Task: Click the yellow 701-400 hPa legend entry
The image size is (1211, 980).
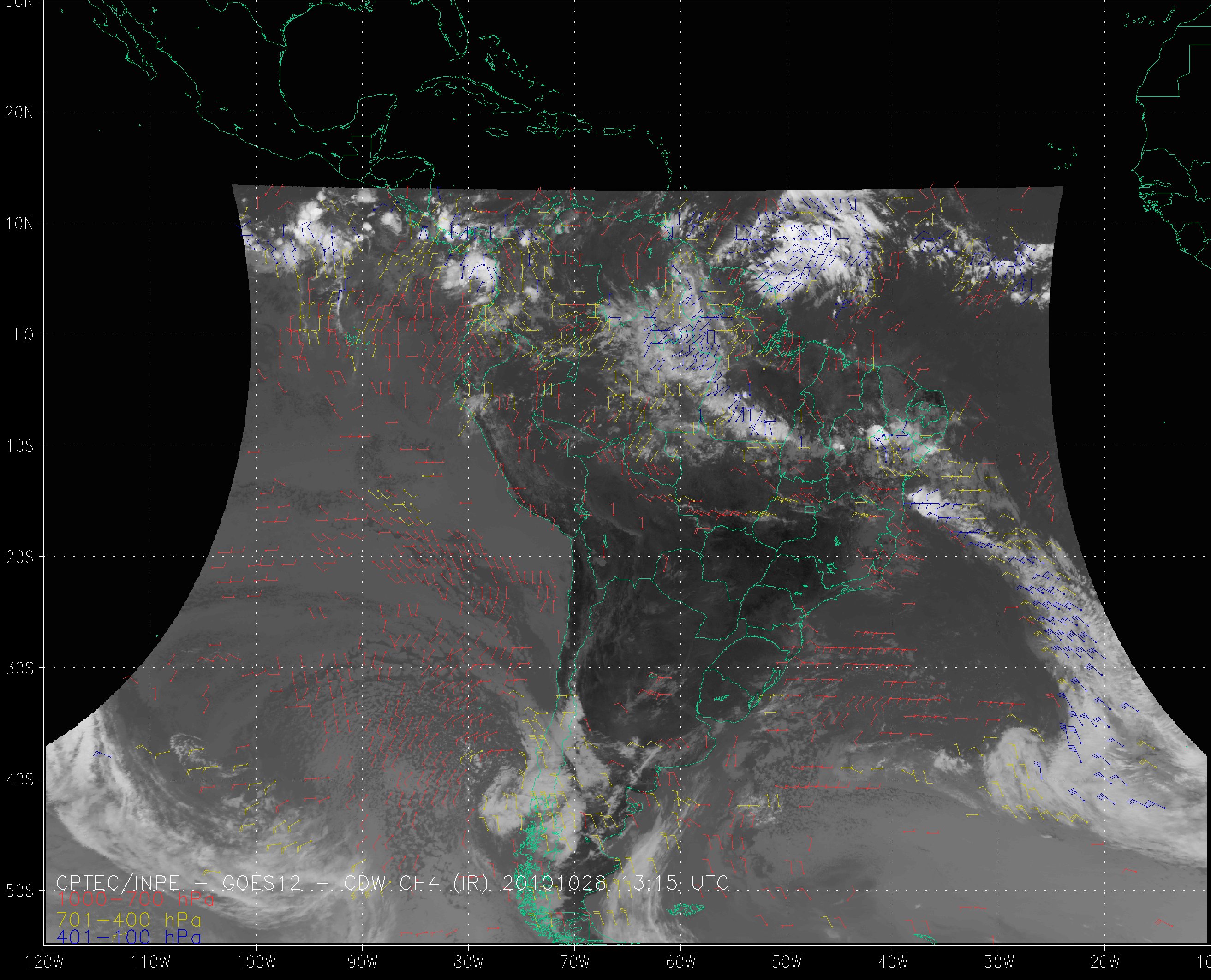Action: (129, 920)
